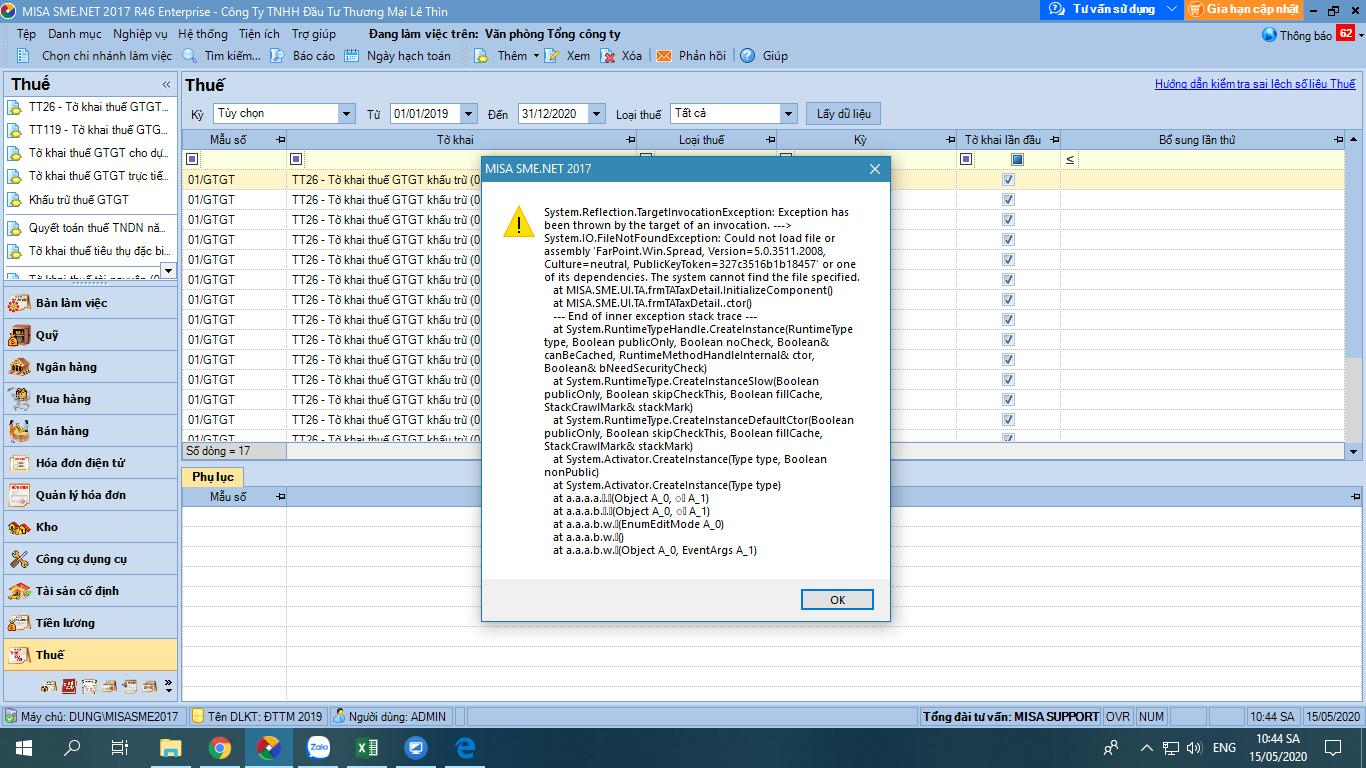The image size is (1366, 768).
Task: Toggle Tờ khai lần đầu checkbox in first row
Action: point(1008,180)
